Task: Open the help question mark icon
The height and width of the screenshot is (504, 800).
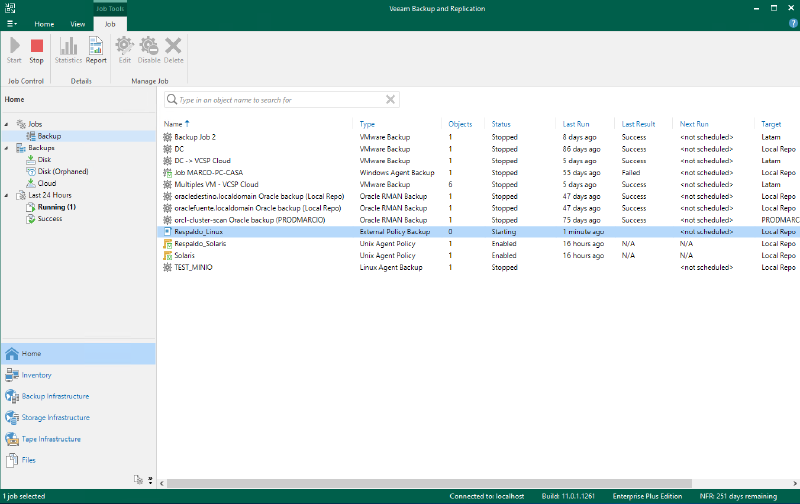Action: point(793,23)
